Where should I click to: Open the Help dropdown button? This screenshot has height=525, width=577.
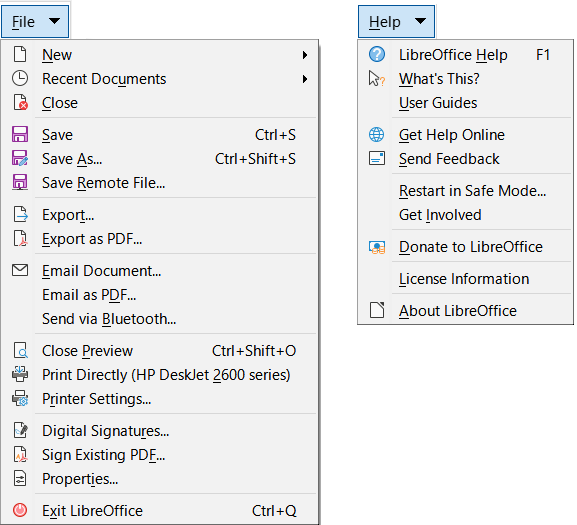click(396, 21)
